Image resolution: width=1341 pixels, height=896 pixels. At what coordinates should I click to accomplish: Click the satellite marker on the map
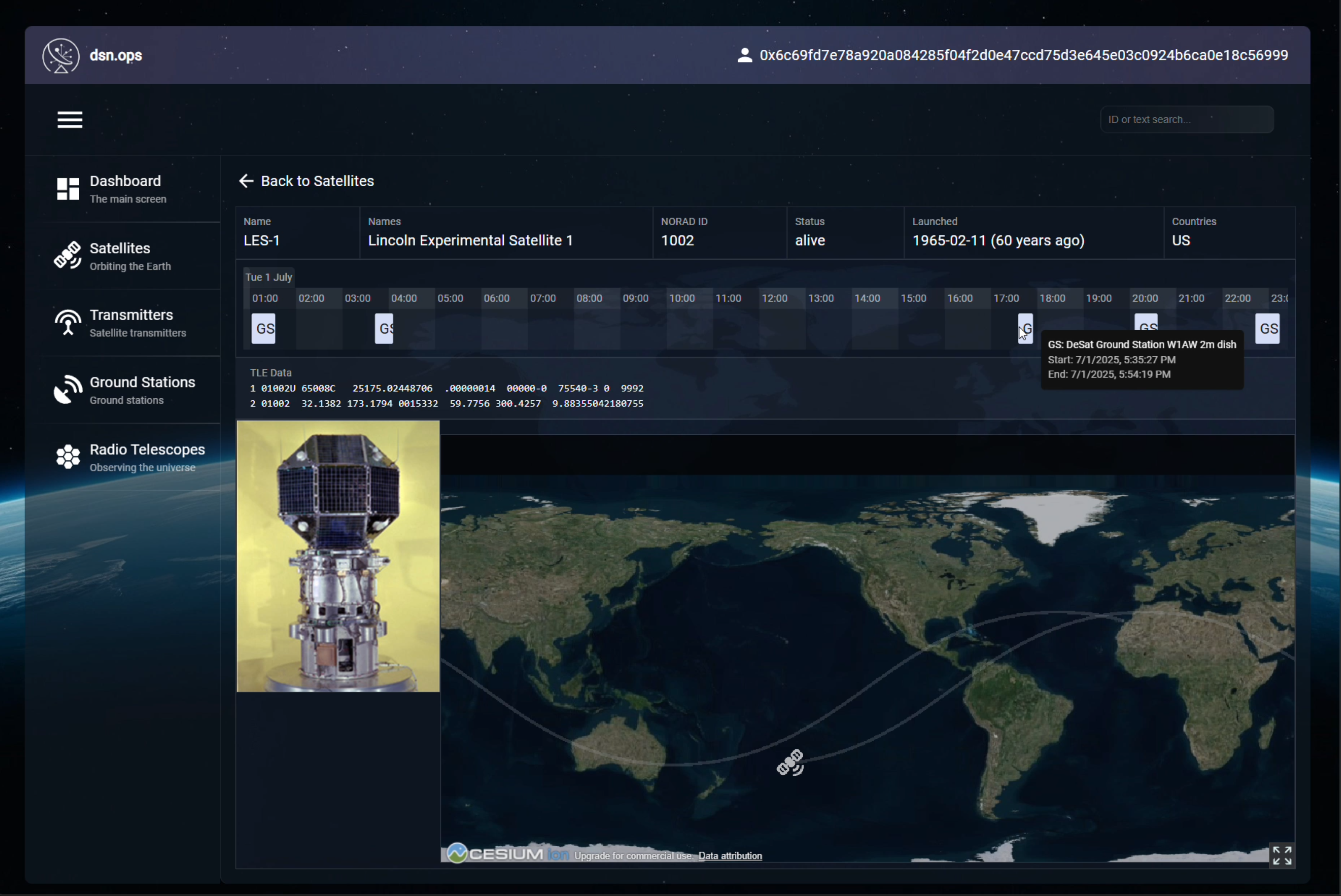[x=790, y=762]
